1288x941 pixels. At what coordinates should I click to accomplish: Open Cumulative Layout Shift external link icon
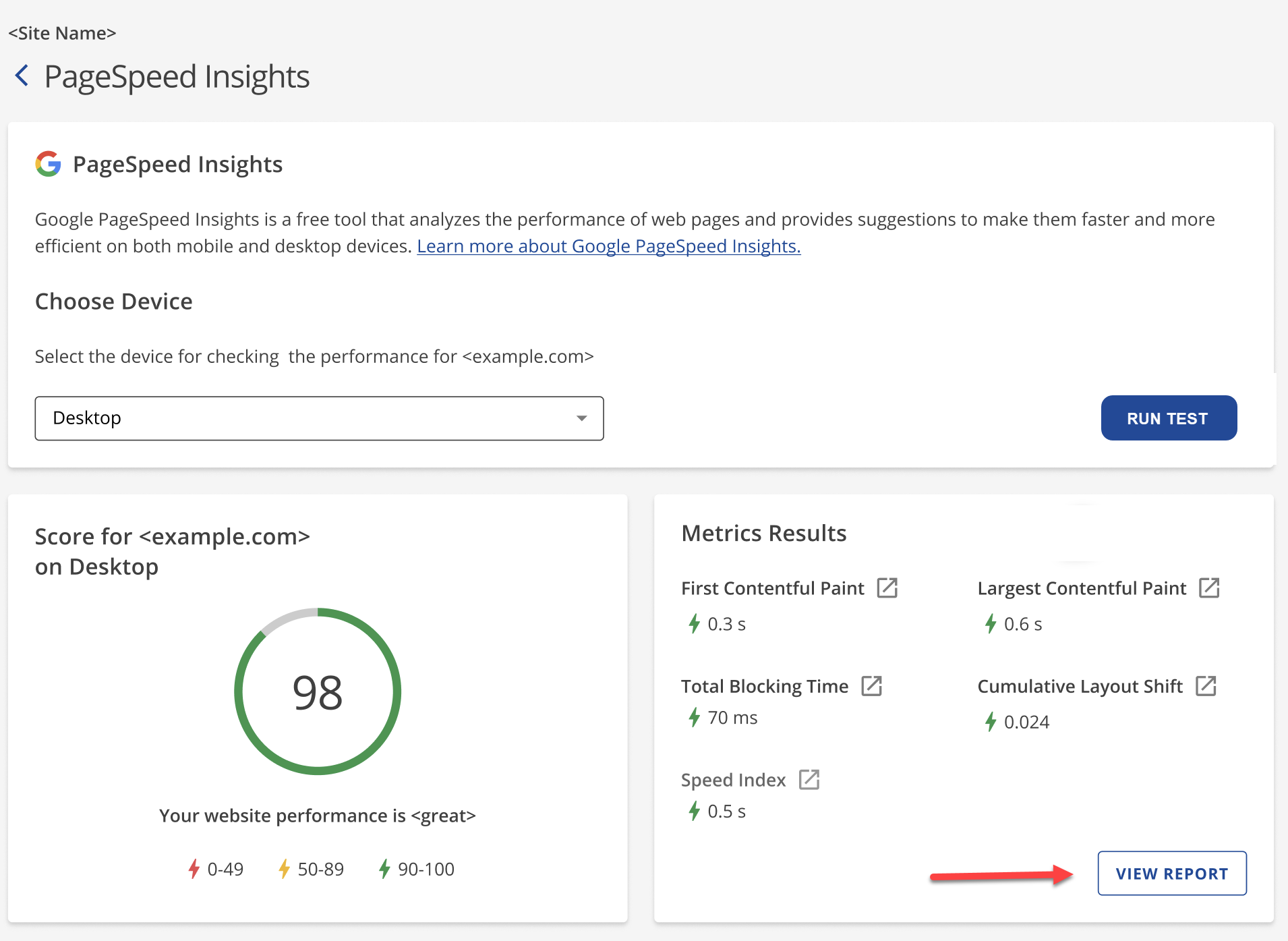tap(1206, 686)
